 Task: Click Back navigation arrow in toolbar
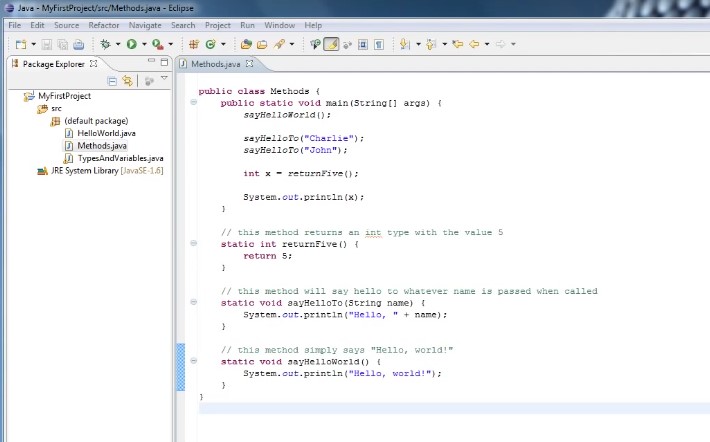473,44
